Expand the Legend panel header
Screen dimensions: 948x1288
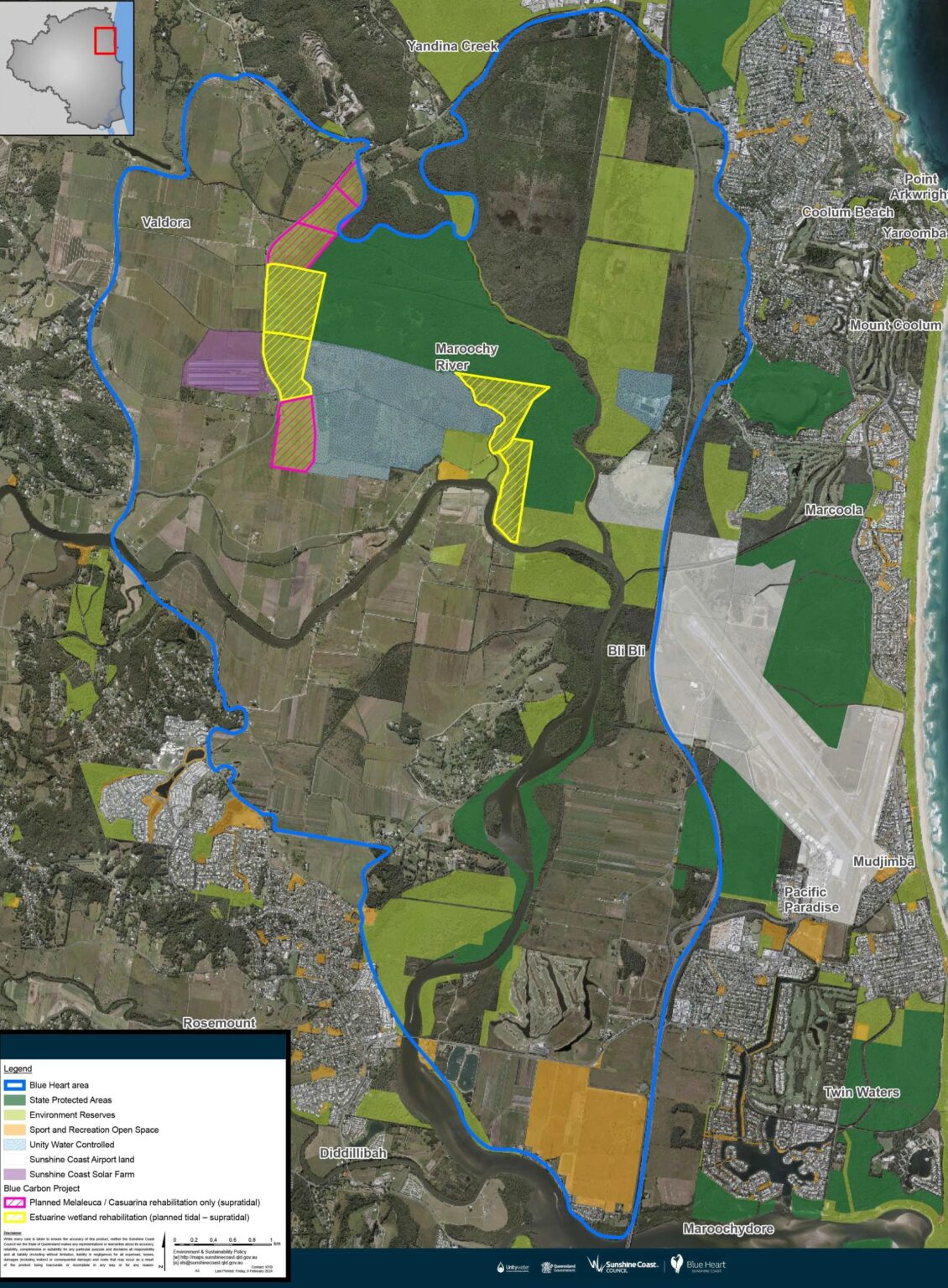pyautogui.click(x=18, y=1068)
